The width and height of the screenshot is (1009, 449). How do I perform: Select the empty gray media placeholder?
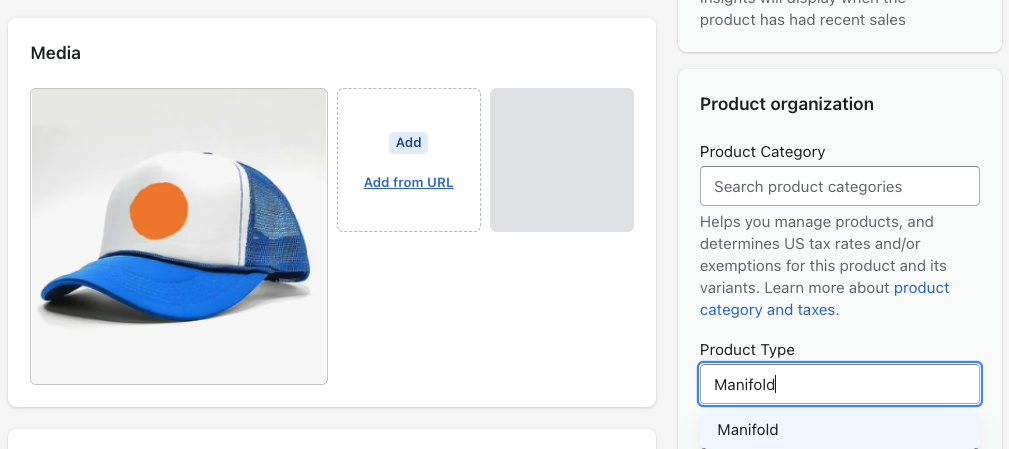[561, 160]
